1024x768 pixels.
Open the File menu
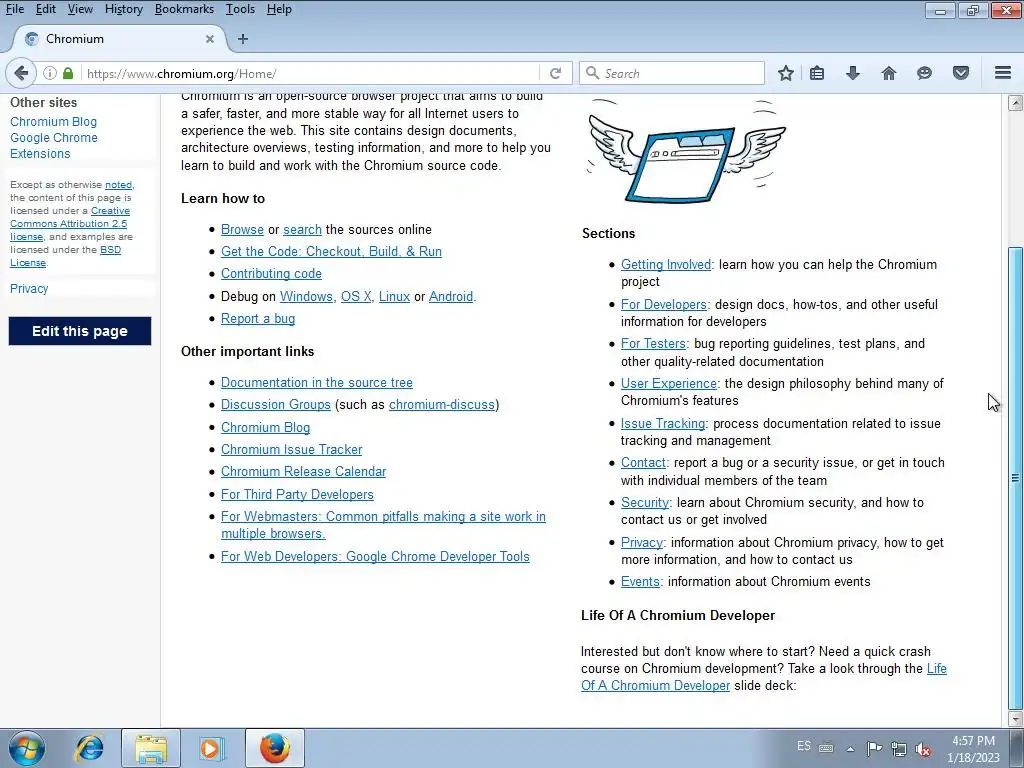pyautogui.click(x=14, y=9)
